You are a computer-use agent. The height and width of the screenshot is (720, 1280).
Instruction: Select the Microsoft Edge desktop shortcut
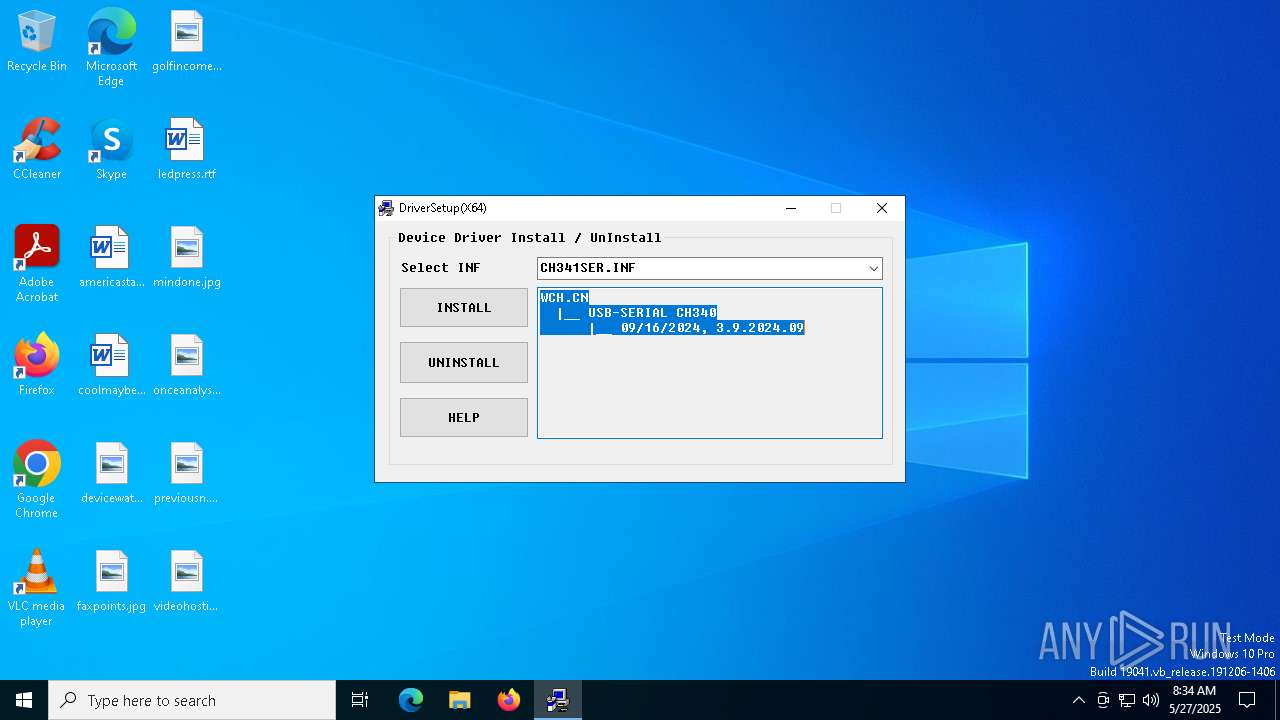[111, 47]
